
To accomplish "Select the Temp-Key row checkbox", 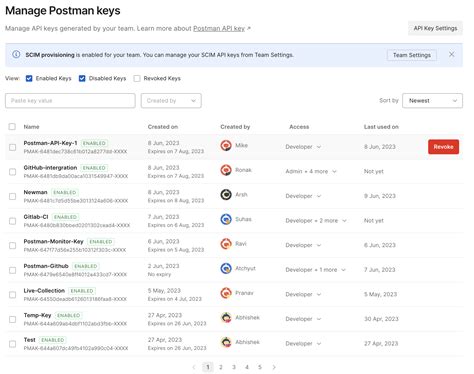I will (x=12, y=319).
